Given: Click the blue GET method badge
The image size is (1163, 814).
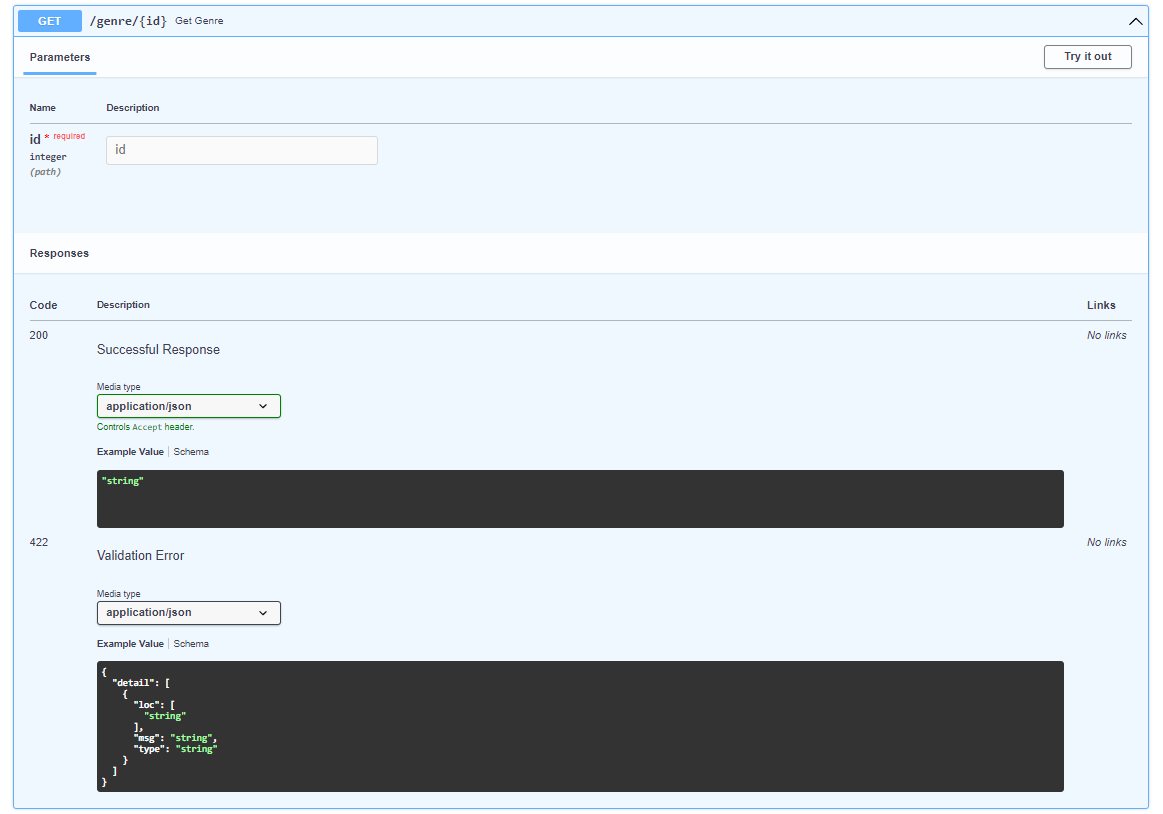Looking at the screenshot, I should point(48,20).
